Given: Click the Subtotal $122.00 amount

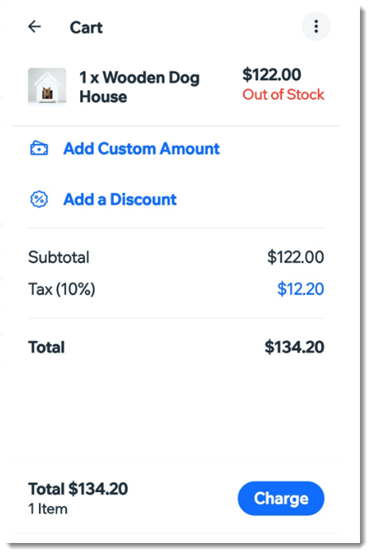Looking at the screenshot, I should click(x=296, y=257).
